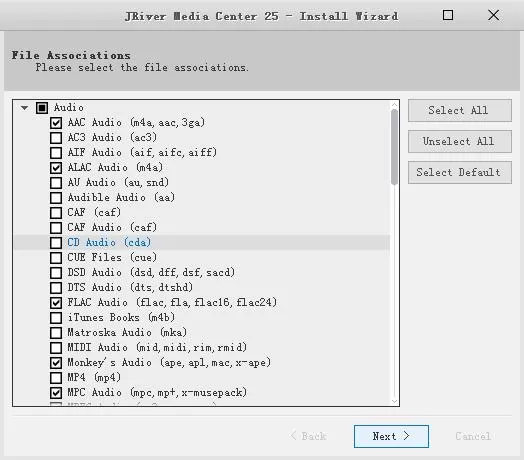Select the 'MIDI Audio (mid, midi, rim, rmid)' text
This screenshot has width=524, height=460.
157,347
